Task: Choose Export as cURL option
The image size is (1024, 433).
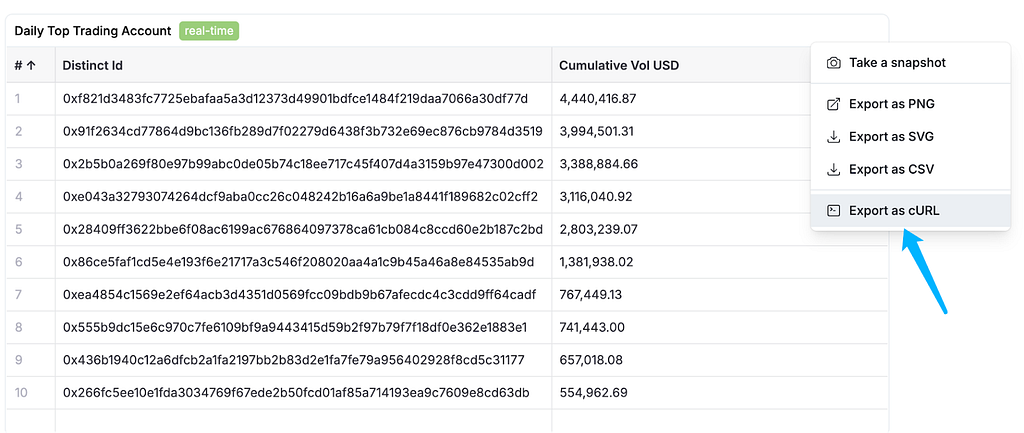Action: [910, 210]
